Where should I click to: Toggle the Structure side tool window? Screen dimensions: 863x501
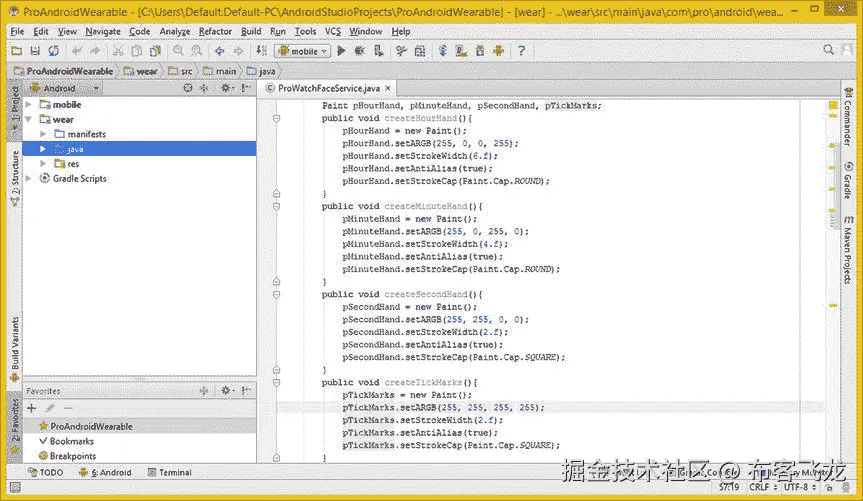pos(15,178)
